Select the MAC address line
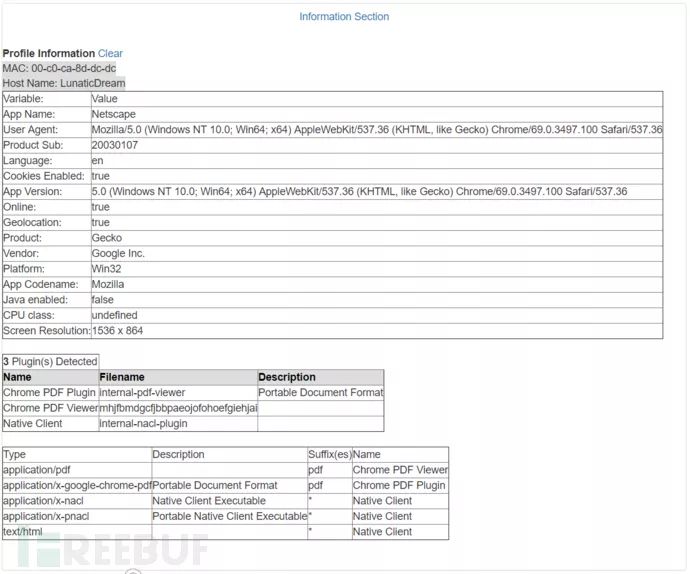 [x=59, y=68]
